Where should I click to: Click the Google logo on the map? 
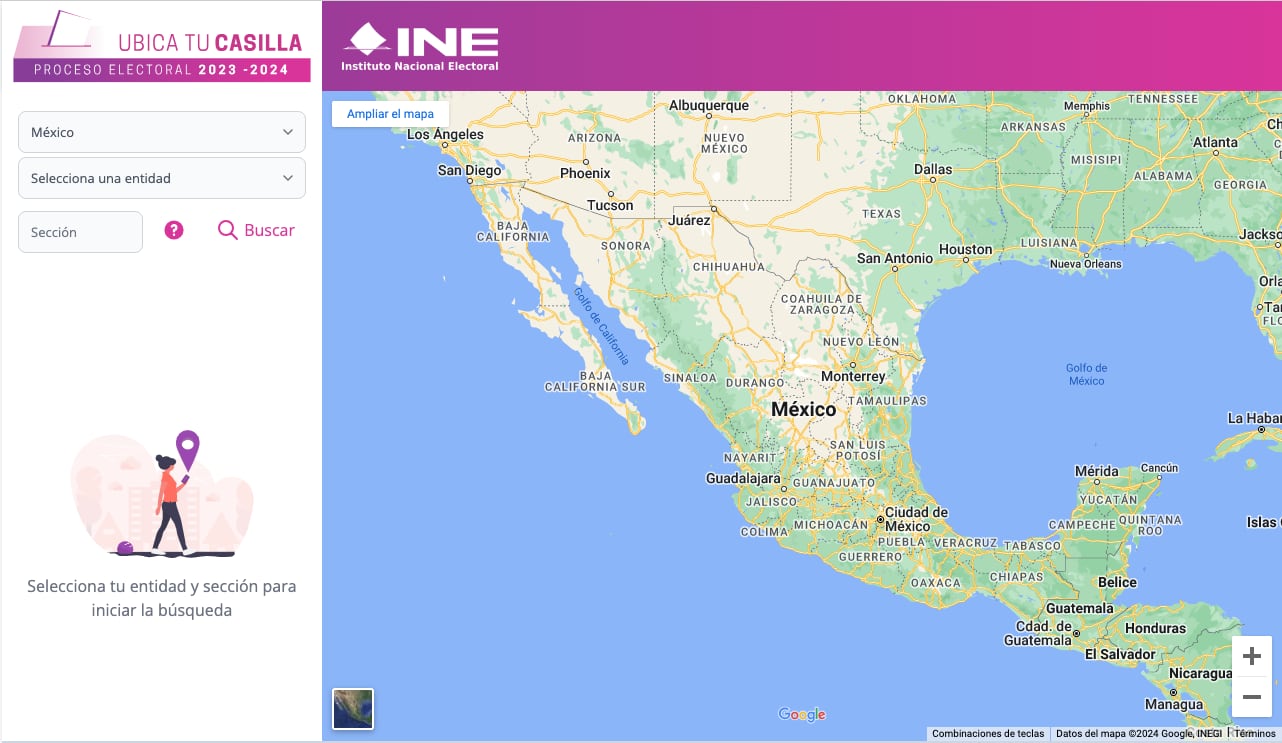click(x=802, y=714)
